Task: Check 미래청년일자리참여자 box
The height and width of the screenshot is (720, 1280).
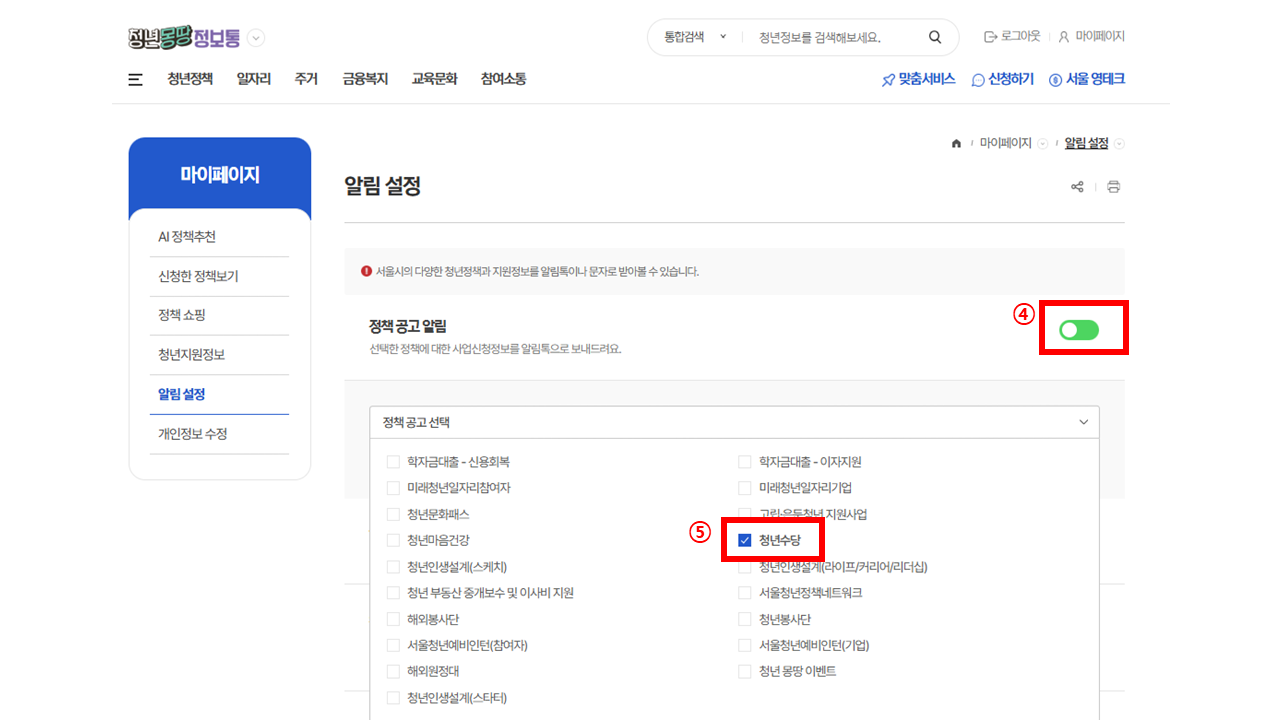Action: pyautogui.click(x=393, y=488)
